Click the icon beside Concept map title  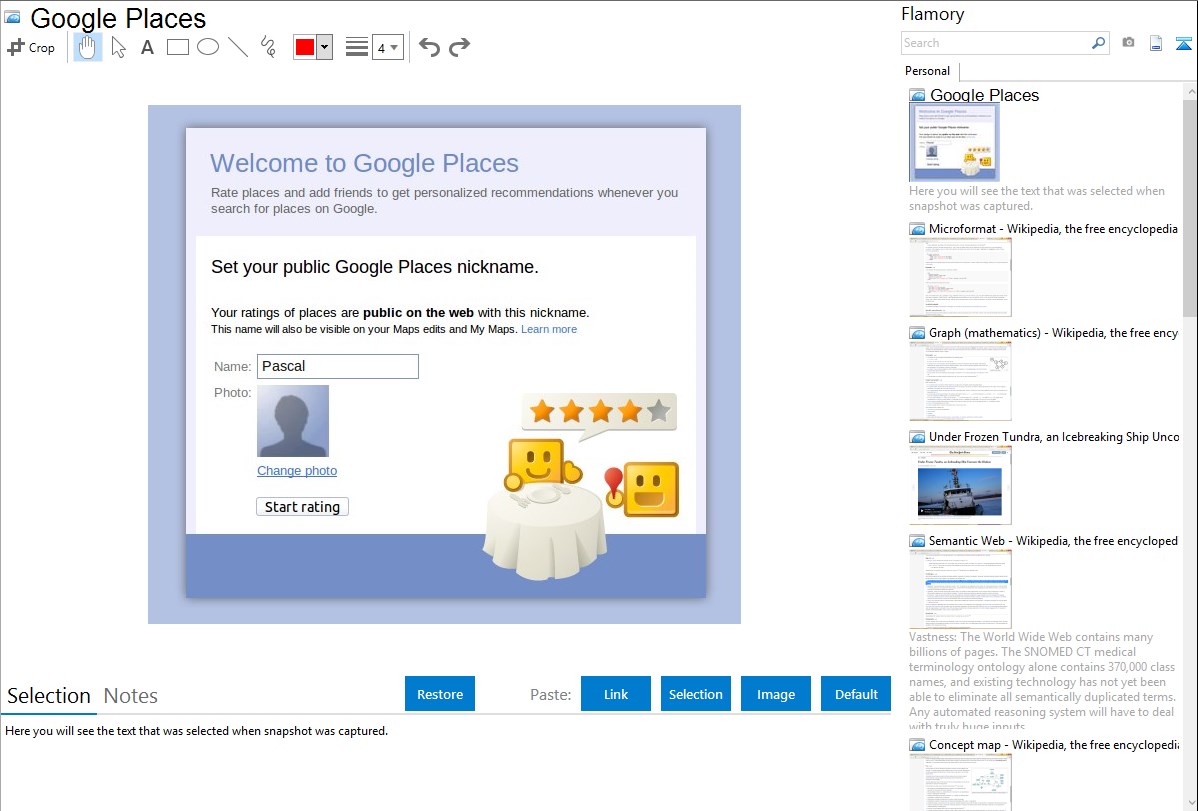tap(917, 744)
